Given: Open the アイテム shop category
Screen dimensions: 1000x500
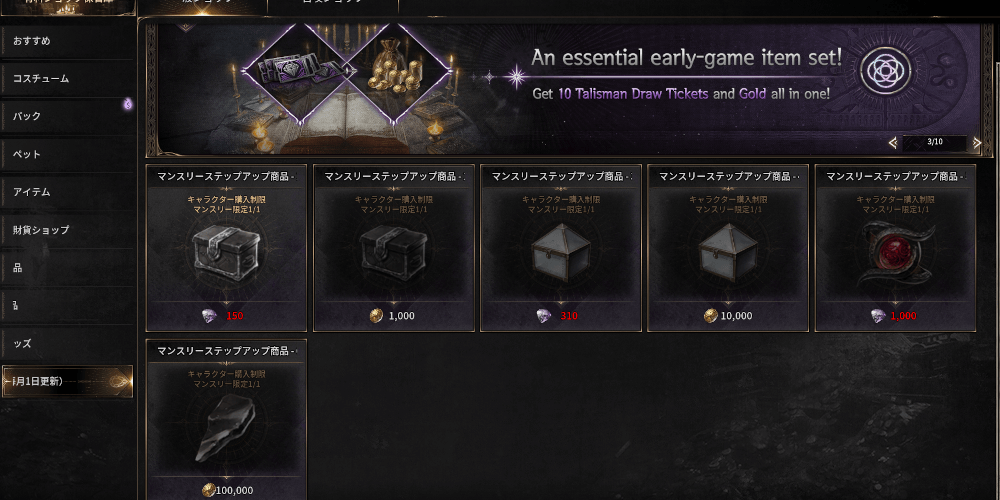Looking at the screenshot, I should point(66,192).
